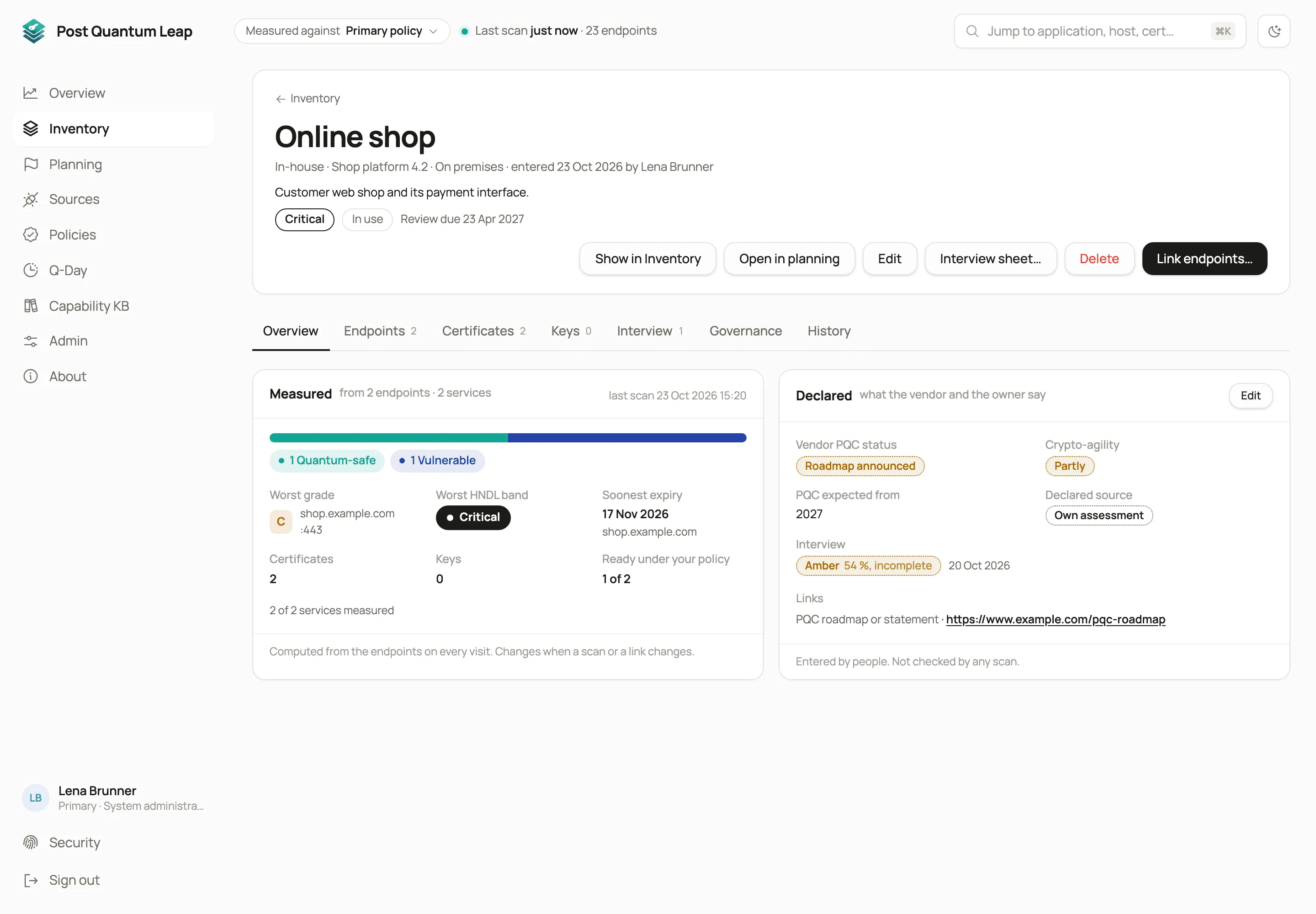Open the Overview chart icon in sidebar
Image resolution: width=1316 pixels, height=914 pixels.
30,93
